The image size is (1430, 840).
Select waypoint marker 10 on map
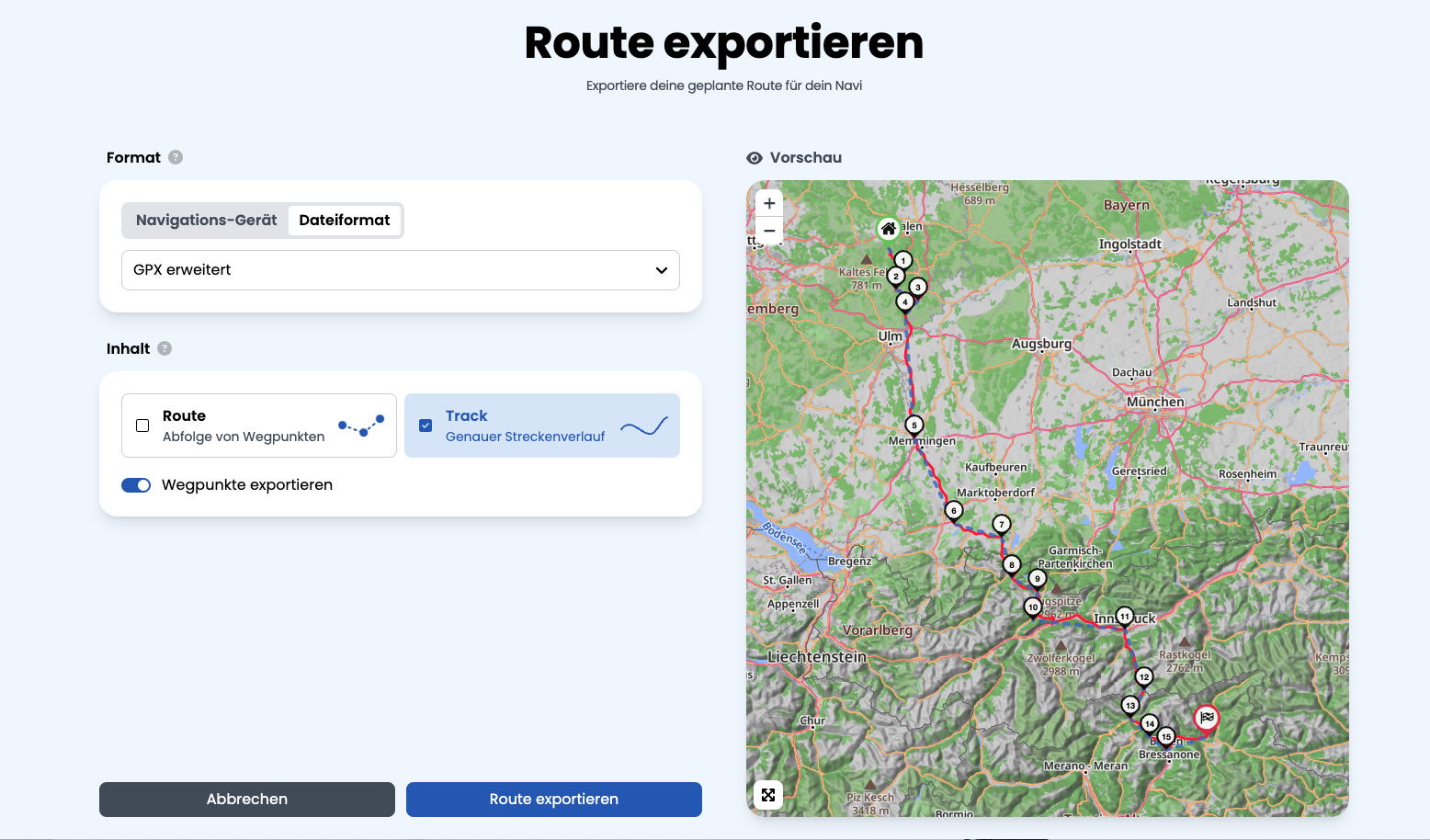pos(1033,607)
